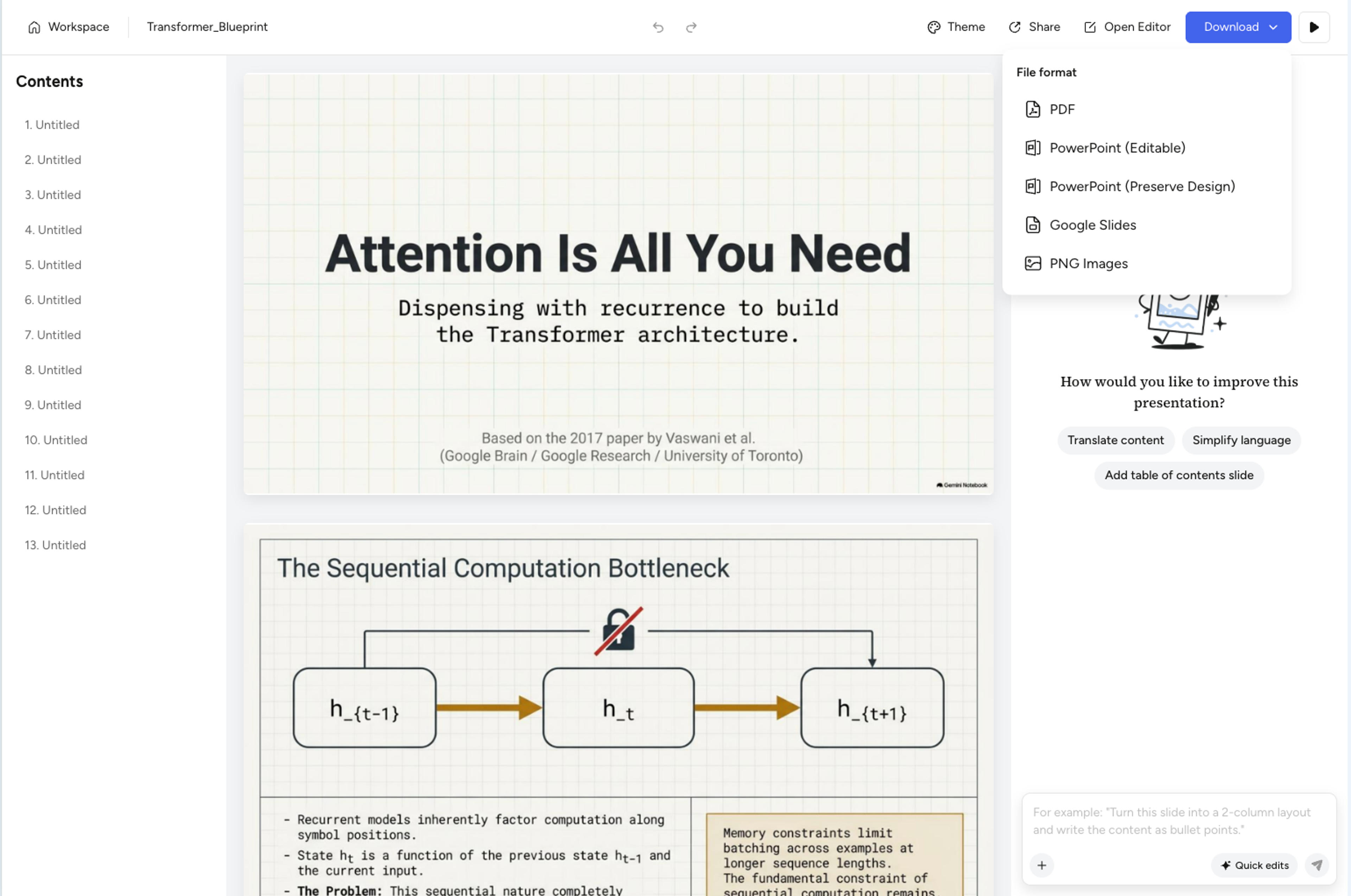Click the Simplify language suggestion
Image resolution: width=1351 pixels, height=896 pixels.
click(1241, 440)
